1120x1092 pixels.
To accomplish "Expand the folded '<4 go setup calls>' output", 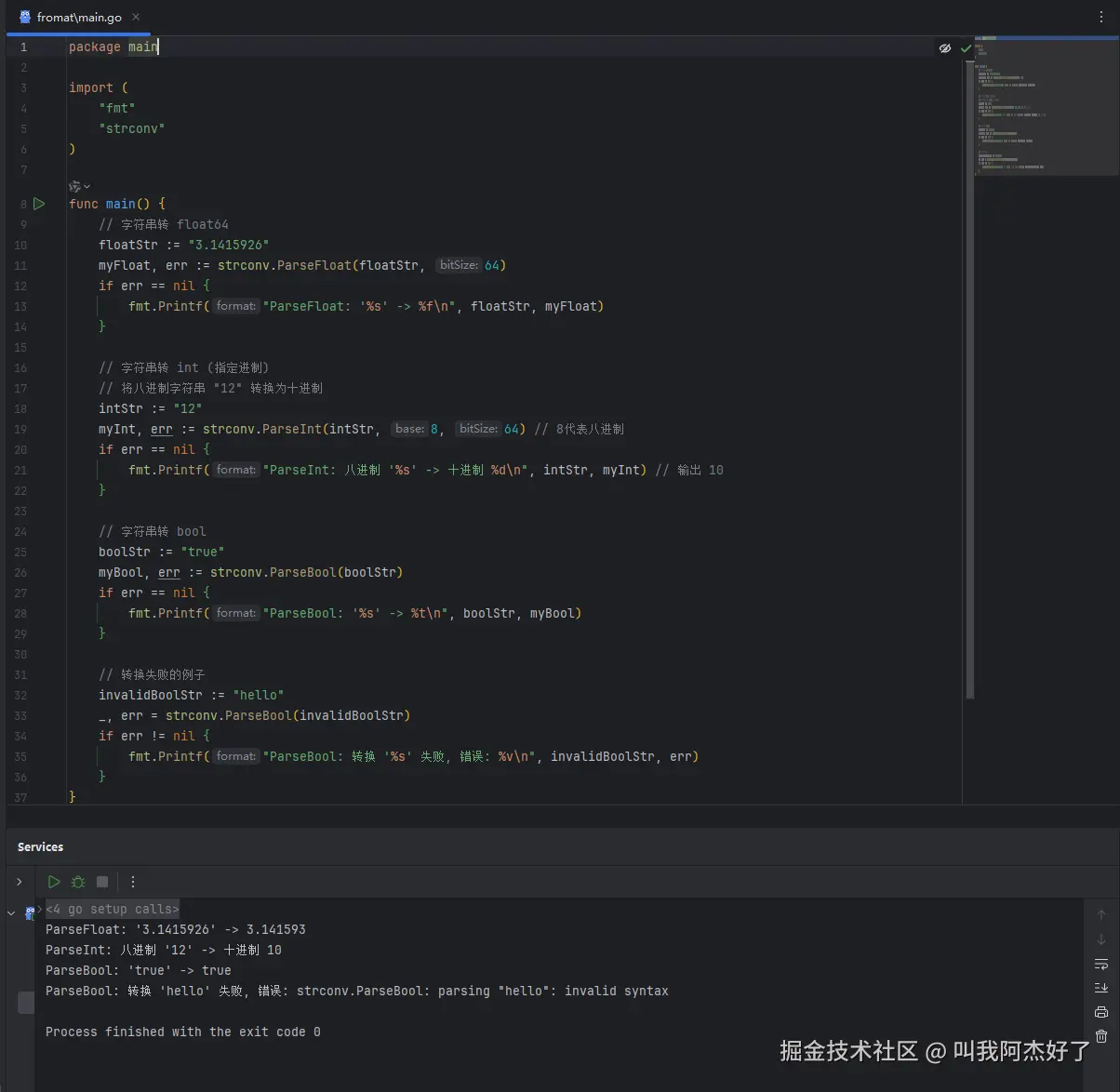I will [x=113, y=909].
